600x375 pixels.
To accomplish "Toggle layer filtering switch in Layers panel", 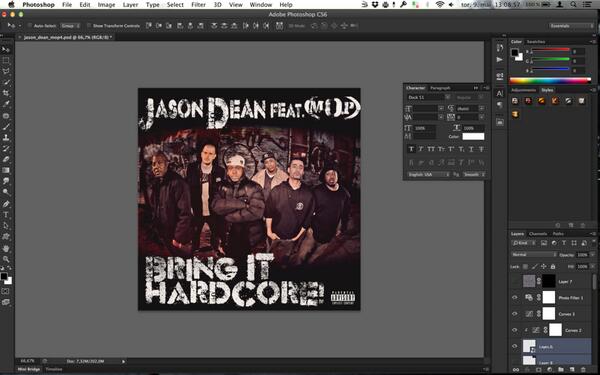I will pyautogui.click(x=593, y=242).
